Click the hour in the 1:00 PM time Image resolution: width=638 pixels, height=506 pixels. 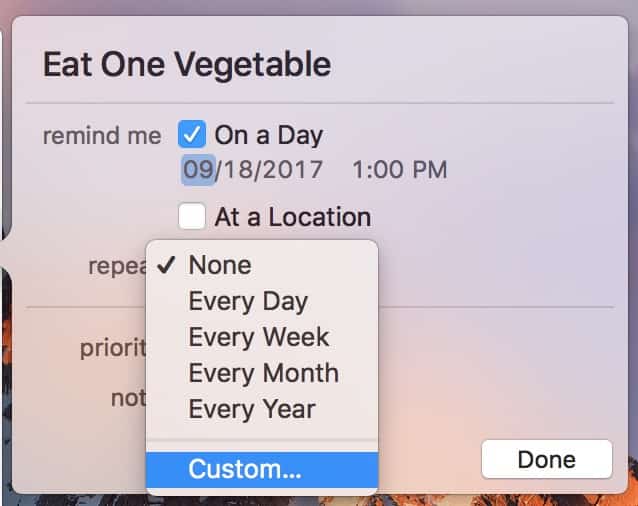coord(358,169)
